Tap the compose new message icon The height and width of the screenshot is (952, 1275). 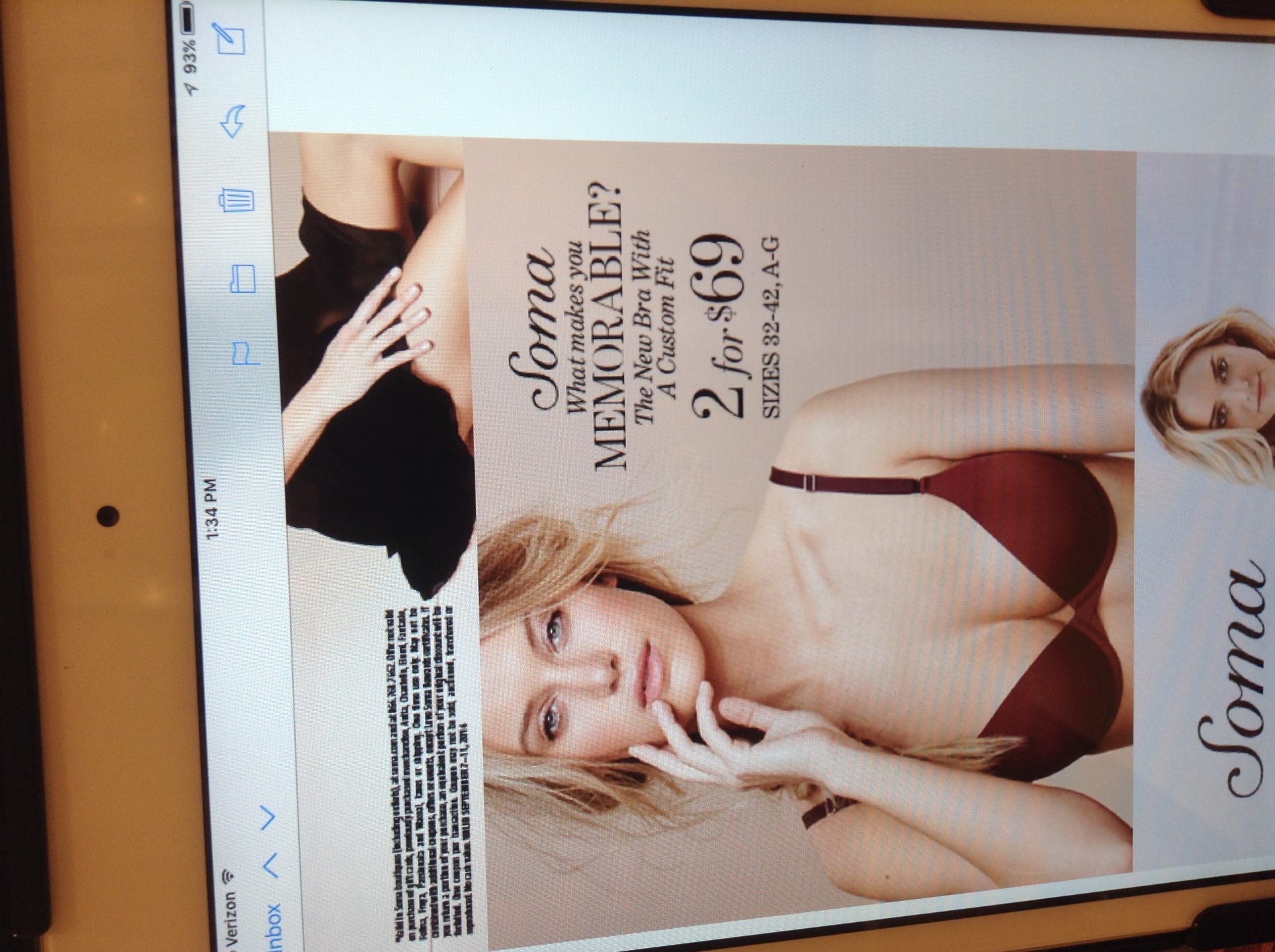click(231, 39)
